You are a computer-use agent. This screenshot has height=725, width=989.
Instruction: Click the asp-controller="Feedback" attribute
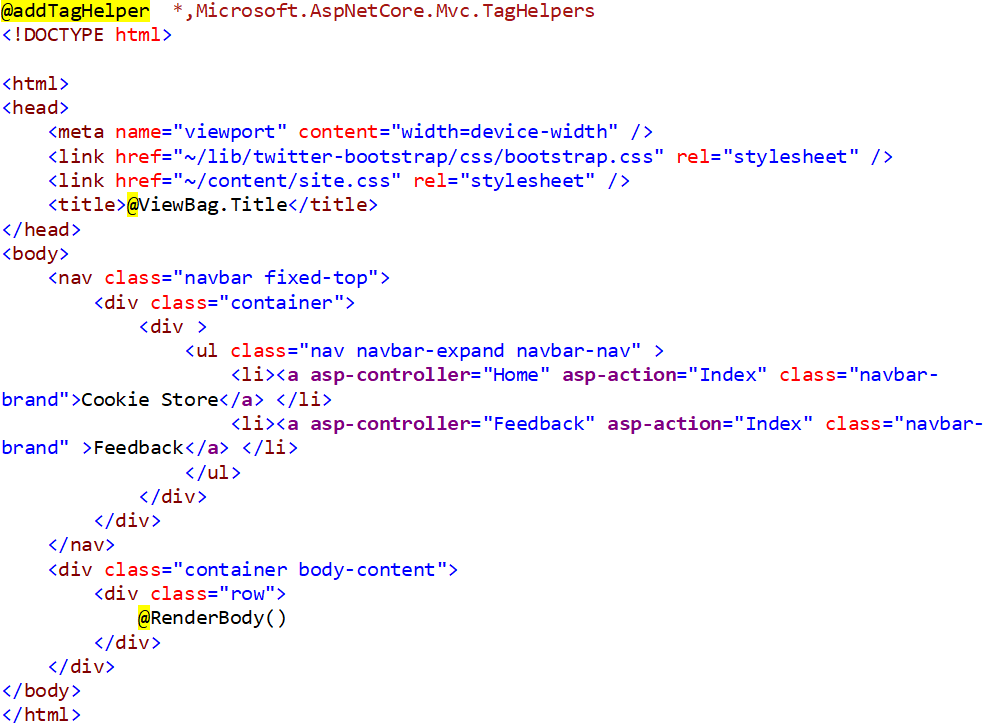[x=453, y=423]
